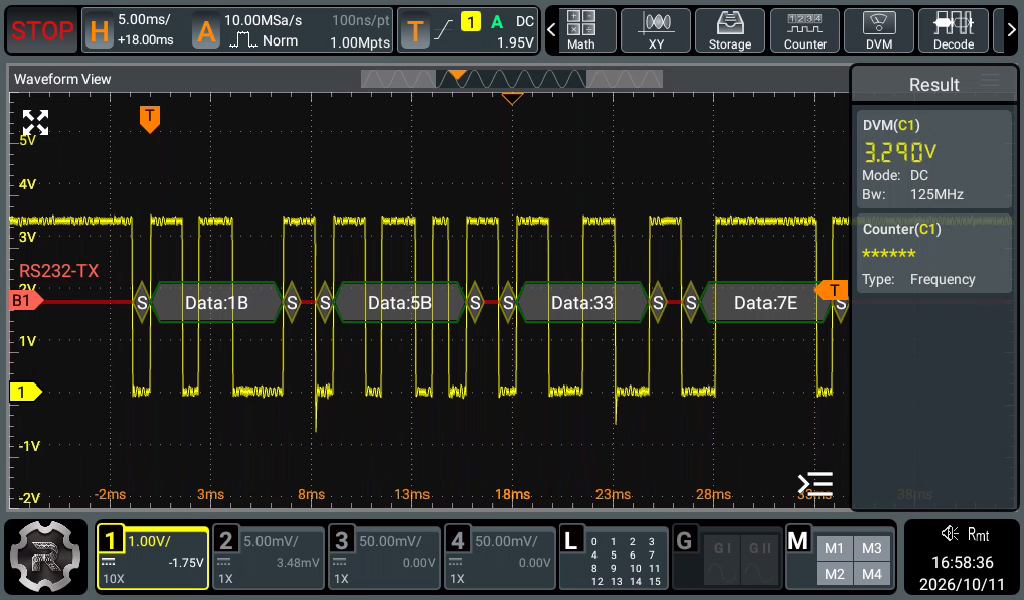
Task: Select math channel M1
Action: pos(834,548)
